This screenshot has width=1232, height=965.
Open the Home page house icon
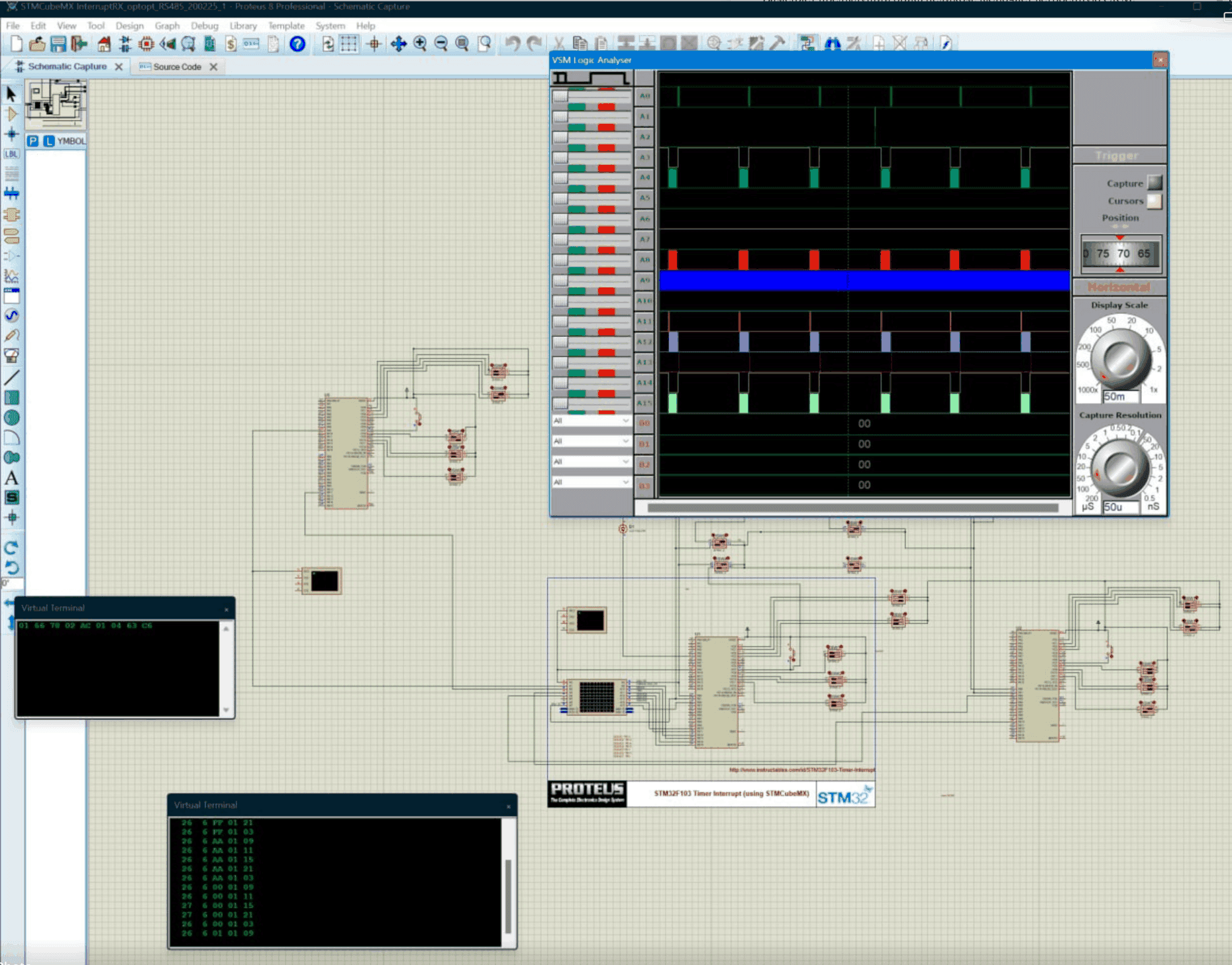[x=104, y=44]
